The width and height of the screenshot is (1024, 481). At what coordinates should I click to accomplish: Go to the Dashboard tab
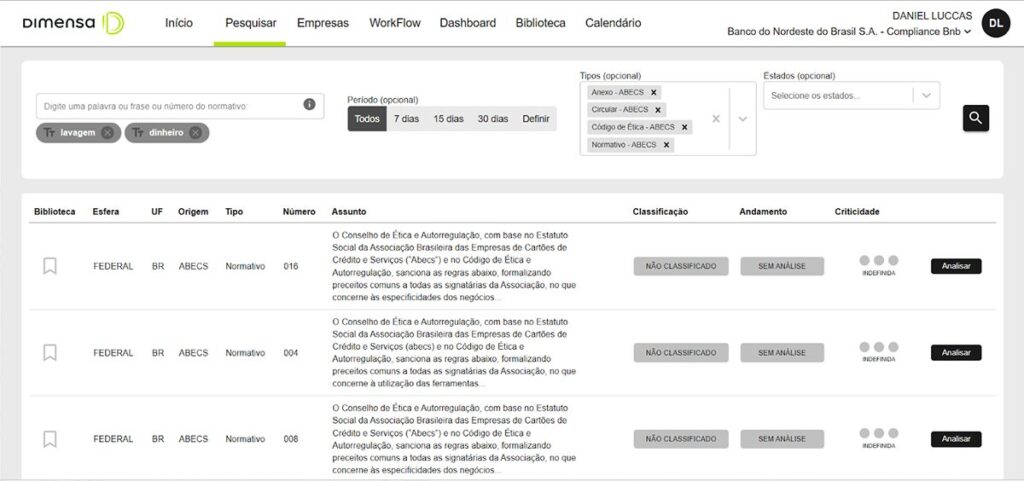(467, 23)
